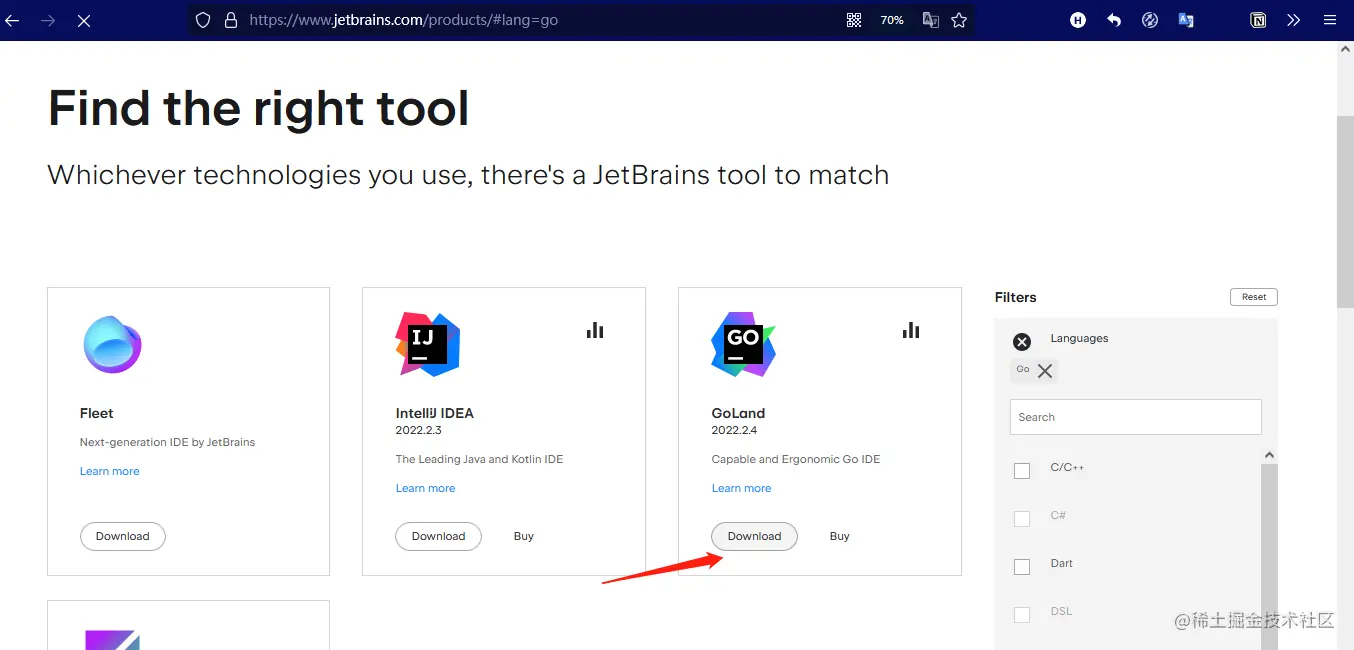Go back to the previous page

click(x=13, y=20)
